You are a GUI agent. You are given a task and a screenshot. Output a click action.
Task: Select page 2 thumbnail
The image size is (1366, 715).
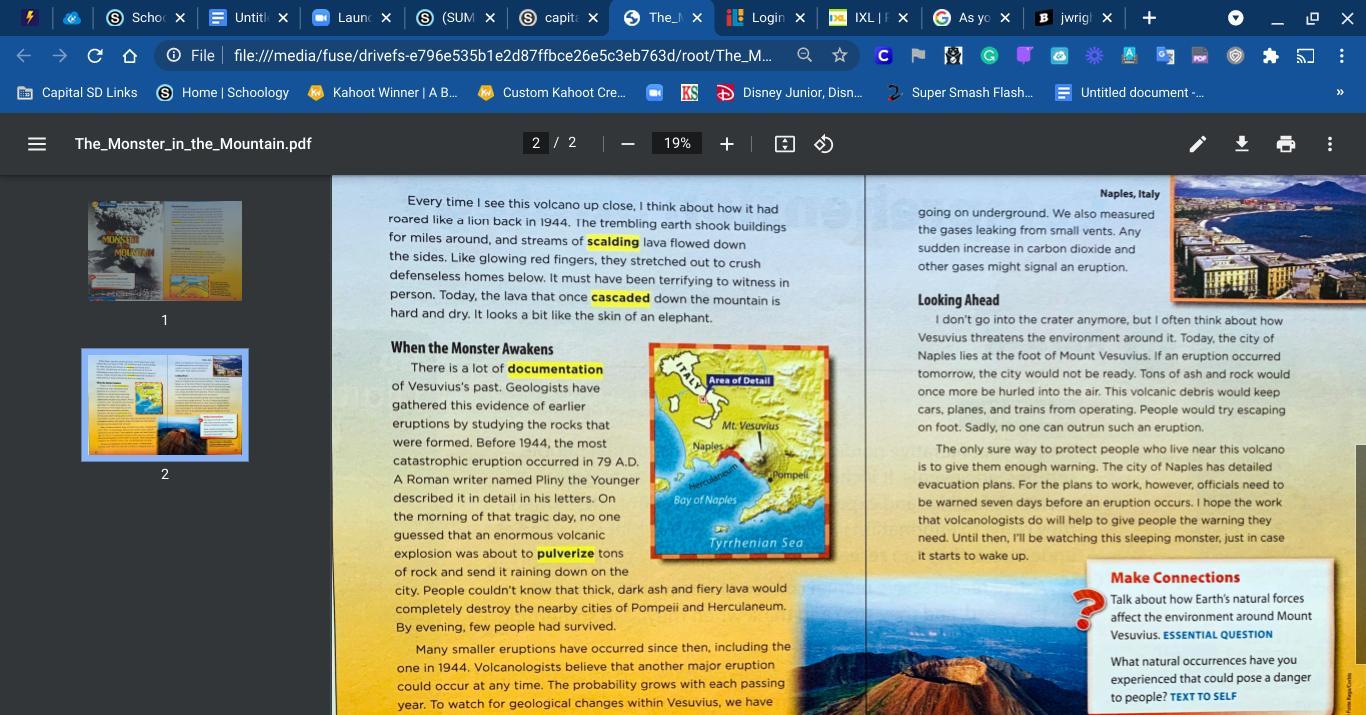coord(165,405)
